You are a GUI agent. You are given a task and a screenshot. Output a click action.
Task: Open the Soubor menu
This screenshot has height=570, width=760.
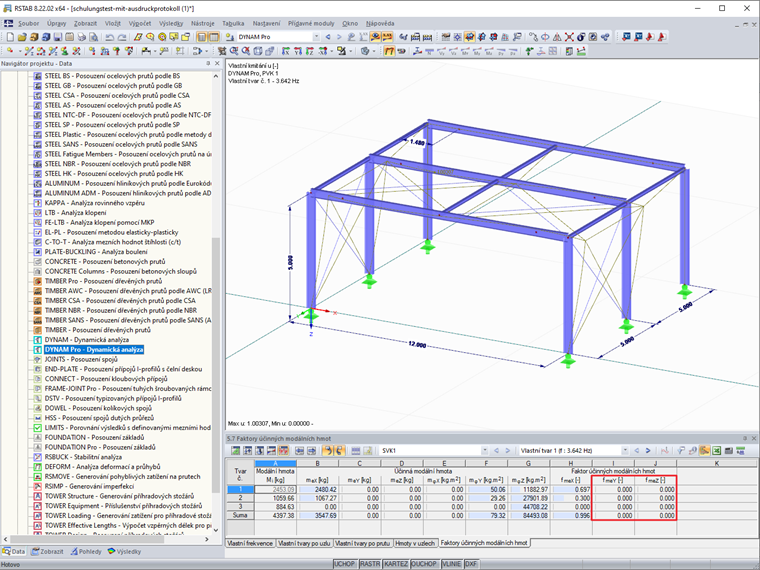pos(29,23)
